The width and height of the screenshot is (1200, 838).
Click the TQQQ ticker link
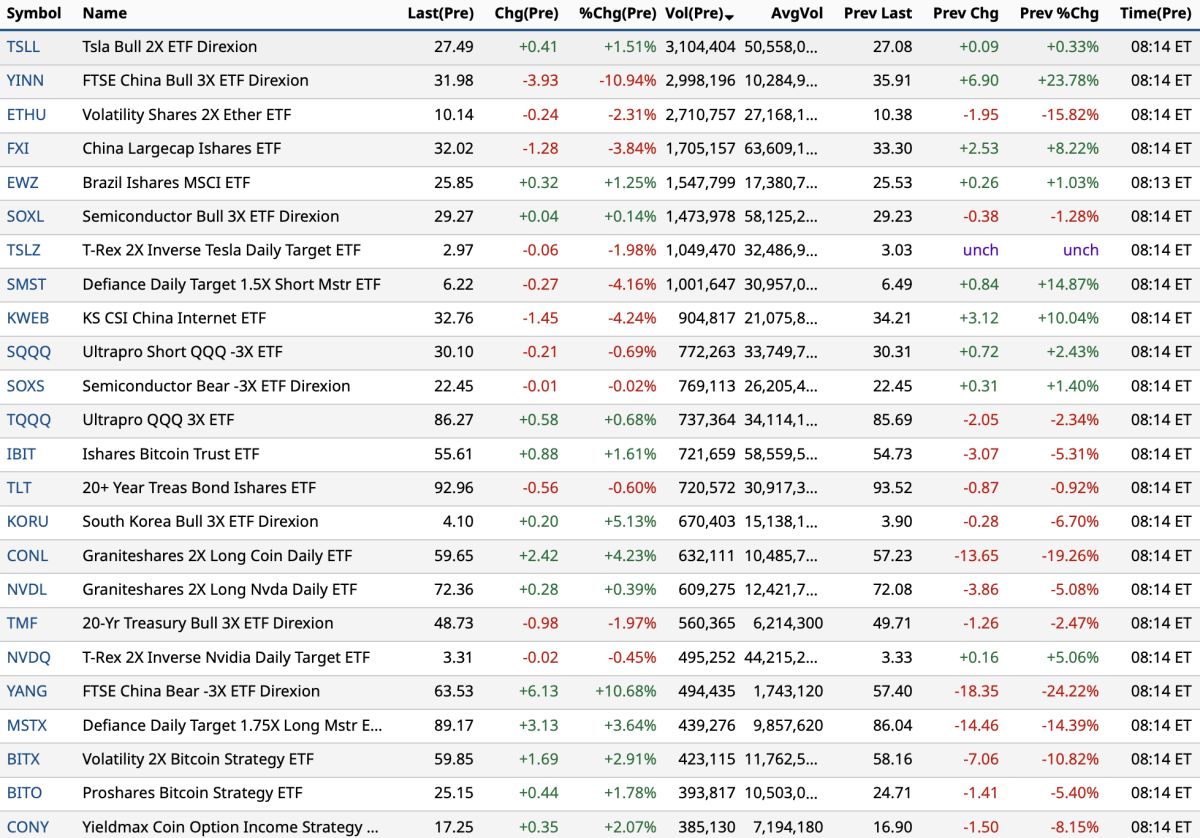(28, 420)
